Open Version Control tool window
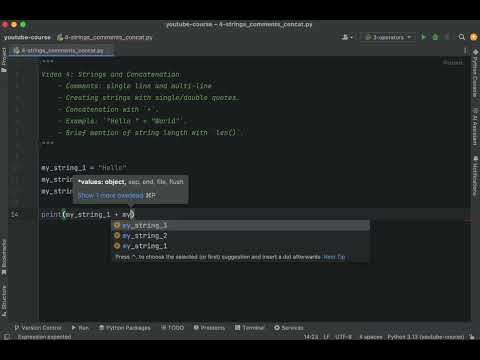Screen dimensions: 480x360 [x=38, y=328]
